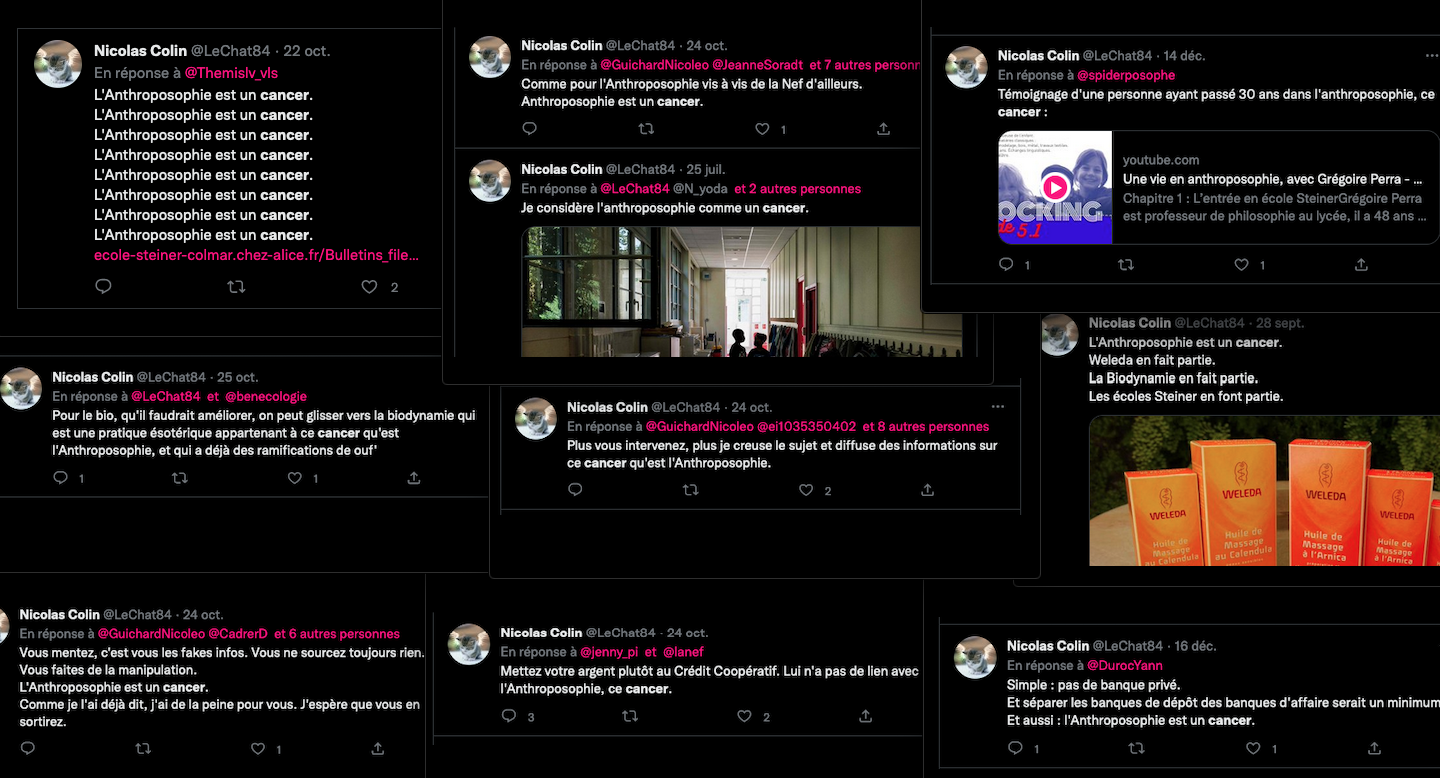Open the @Themislv_vls mention link

coord(231,73)
